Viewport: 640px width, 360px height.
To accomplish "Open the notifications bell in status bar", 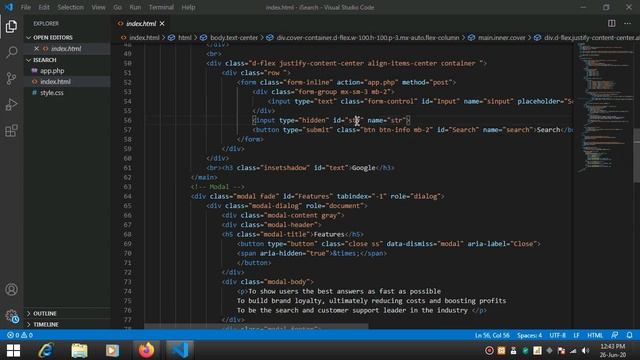I will click(629, 335).
